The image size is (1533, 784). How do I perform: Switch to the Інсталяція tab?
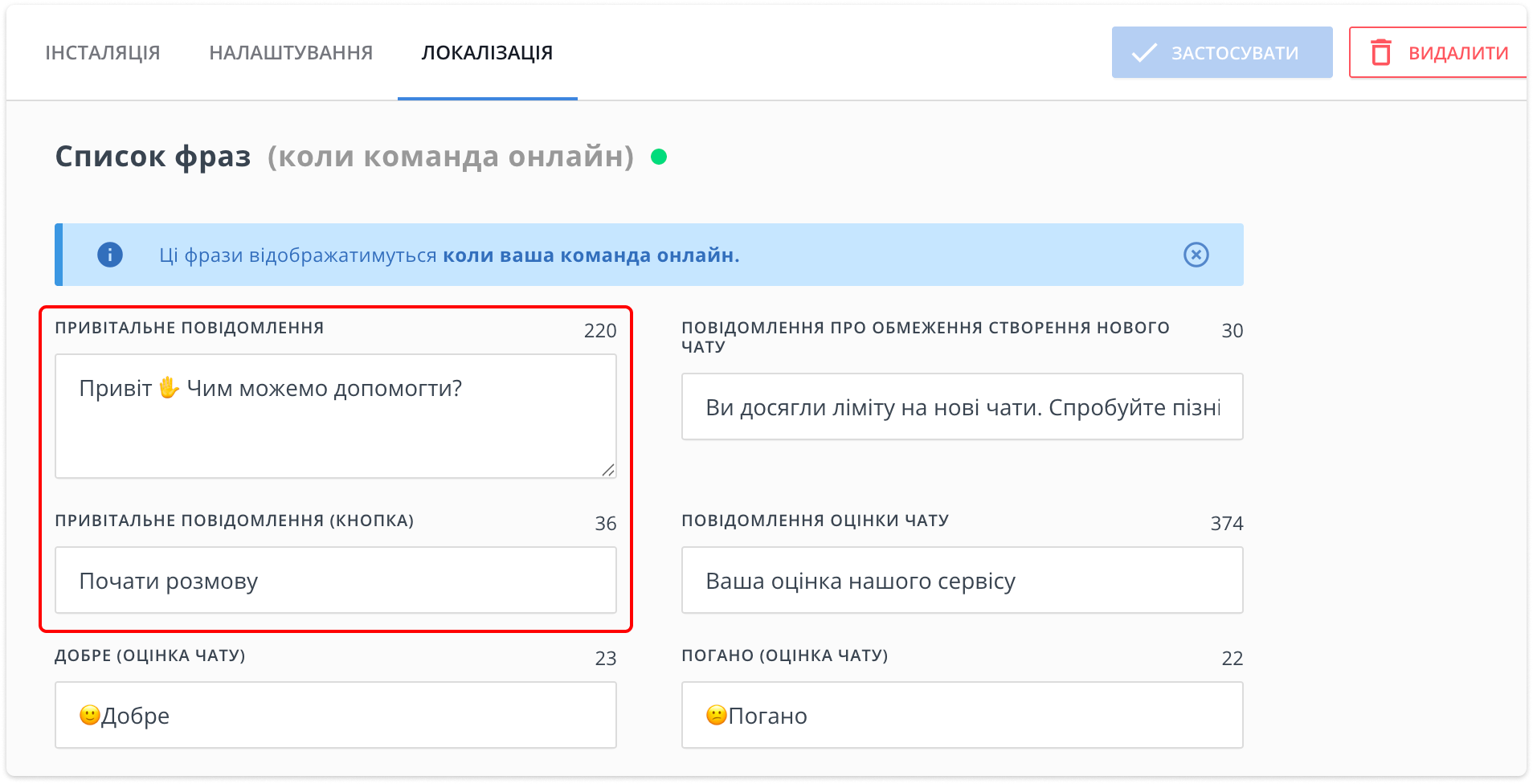pyautogui.click(x=102, y=52)
